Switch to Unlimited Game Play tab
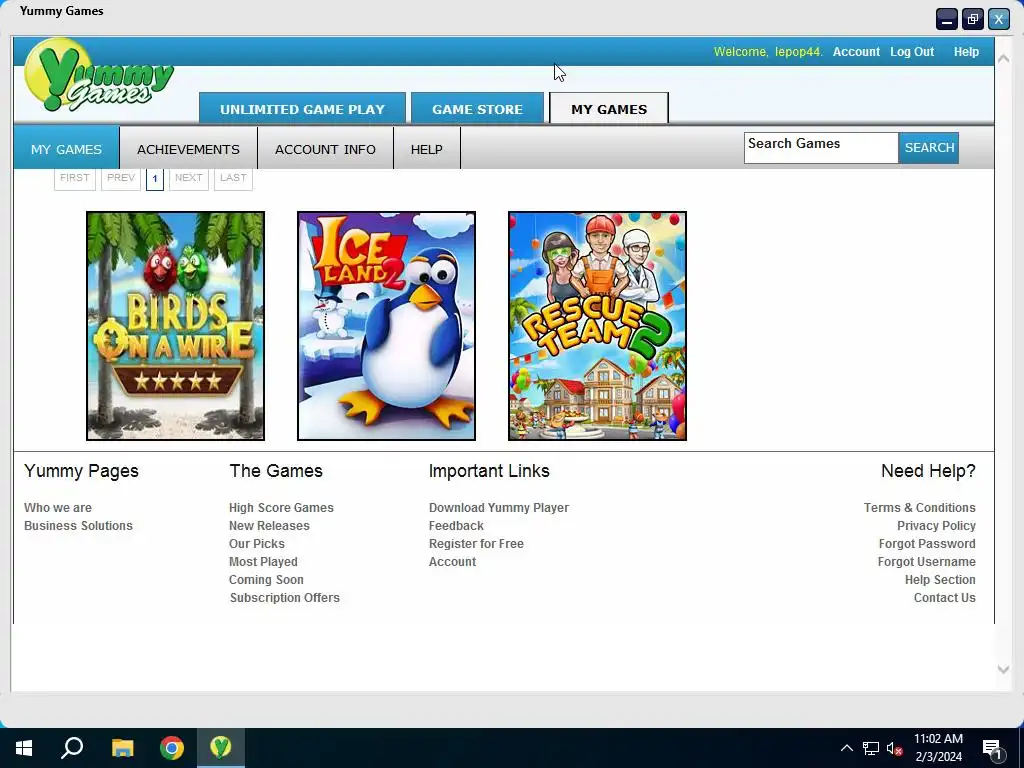1024x768 pixels. (x=302, y=108)
